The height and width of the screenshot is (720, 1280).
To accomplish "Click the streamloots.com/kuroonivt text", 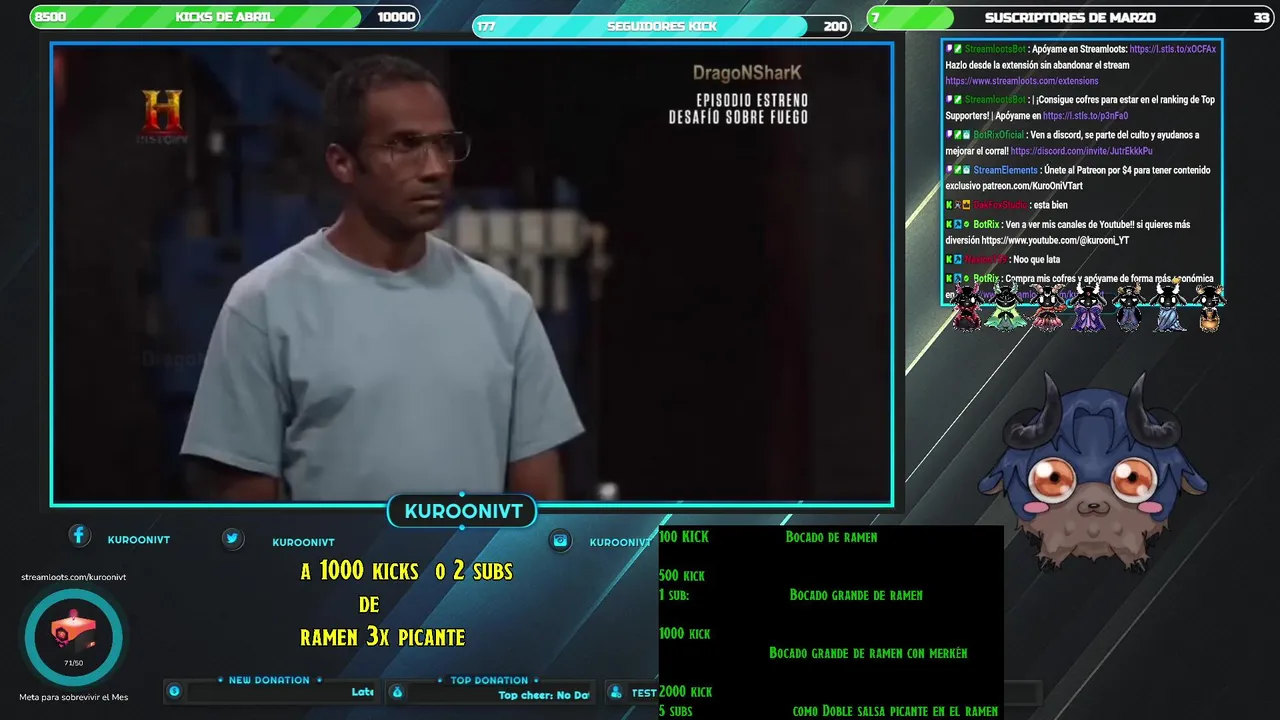I will pos(74,577).
